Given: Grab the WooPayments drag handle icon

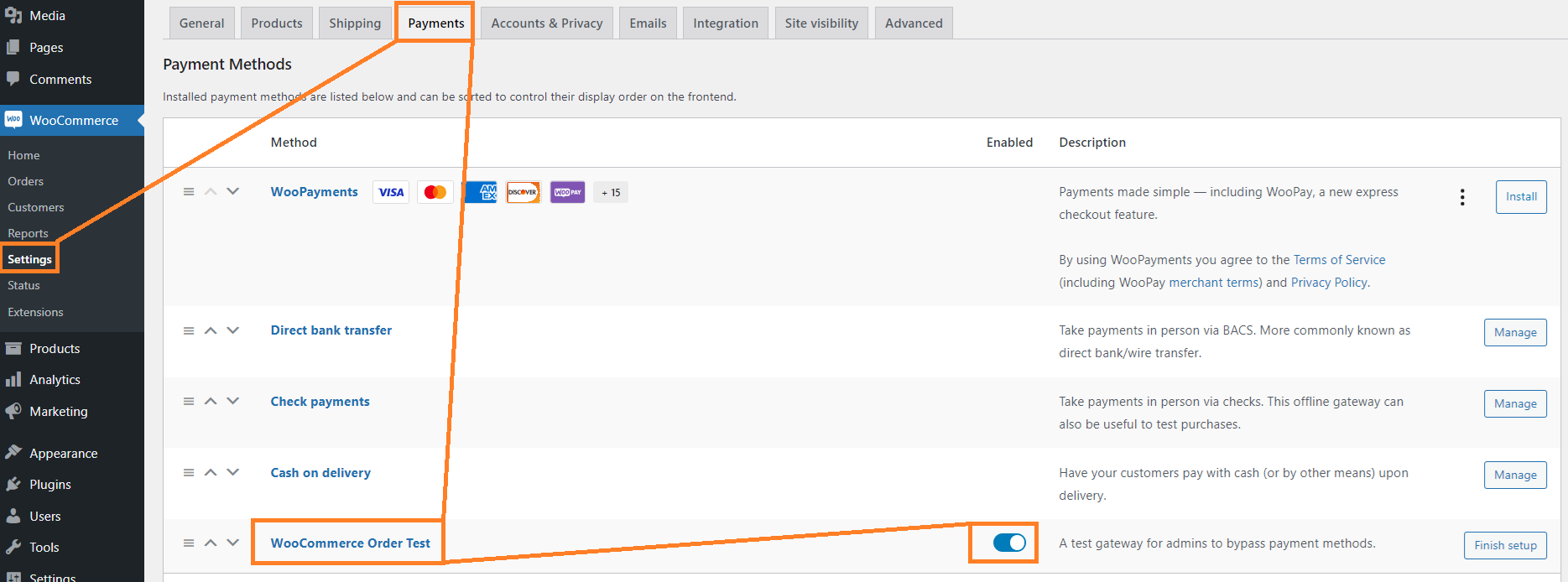Looking at the screenshot, I should (x=189, y=192).
